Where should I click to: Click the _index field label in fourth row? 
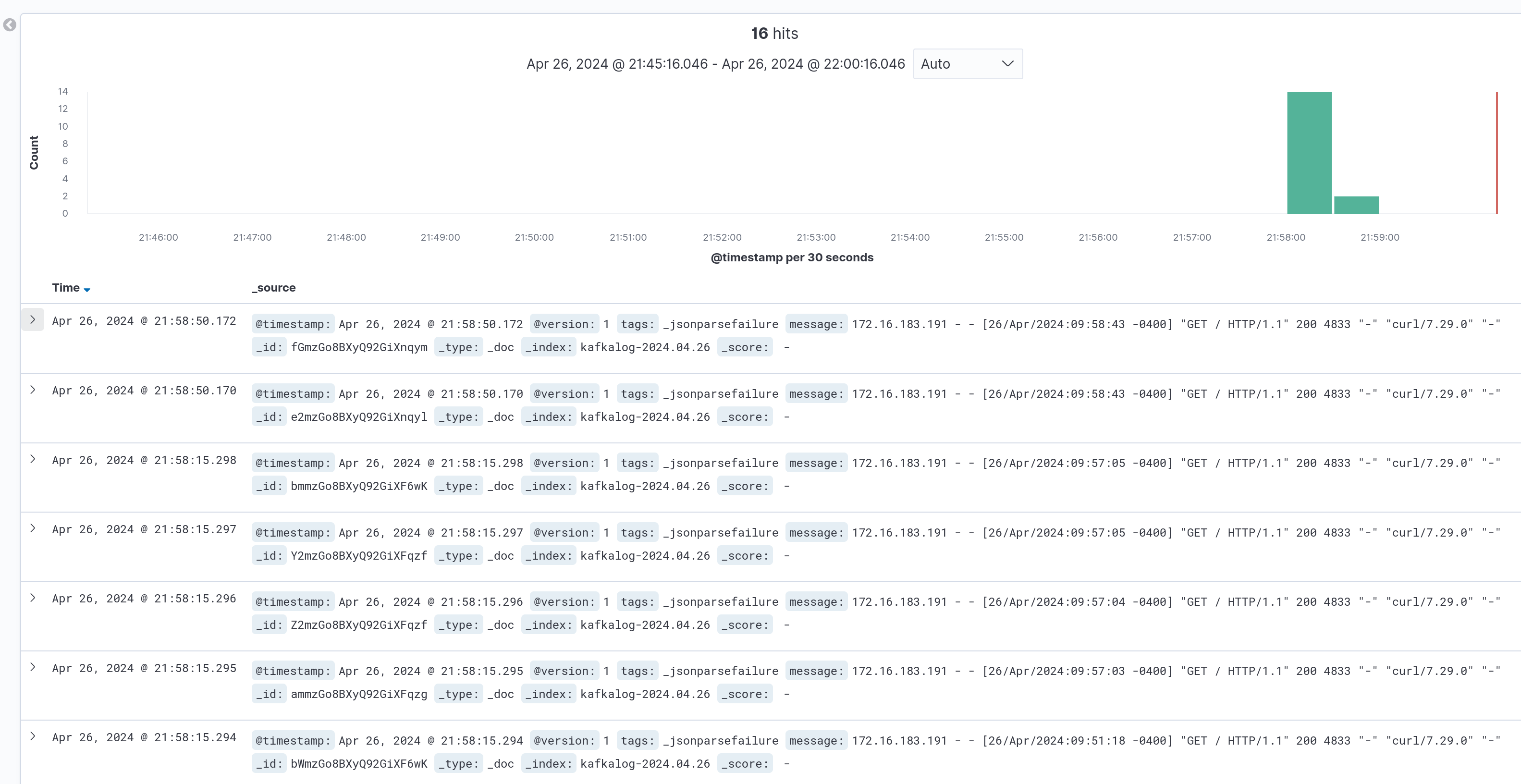click(x=549, y=555)
